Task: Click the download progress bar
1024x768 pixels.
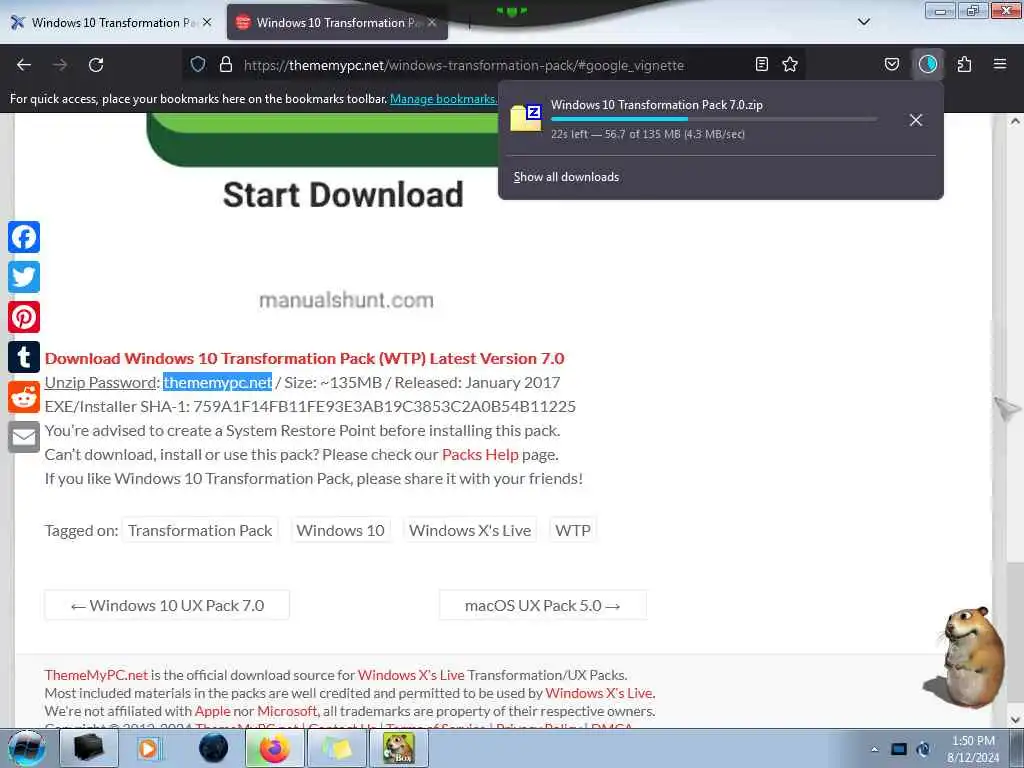Action: point(714,119)
